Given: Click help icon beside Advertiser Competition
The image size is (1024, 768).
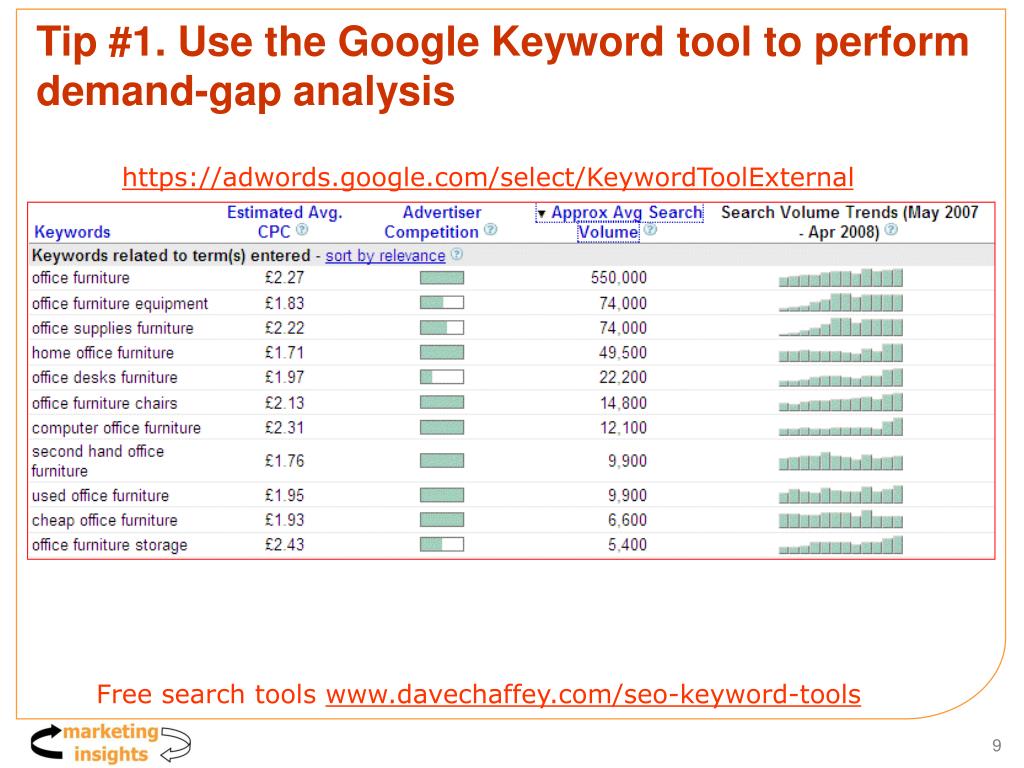Looking at the screenshot, I should tap(490, 230).
